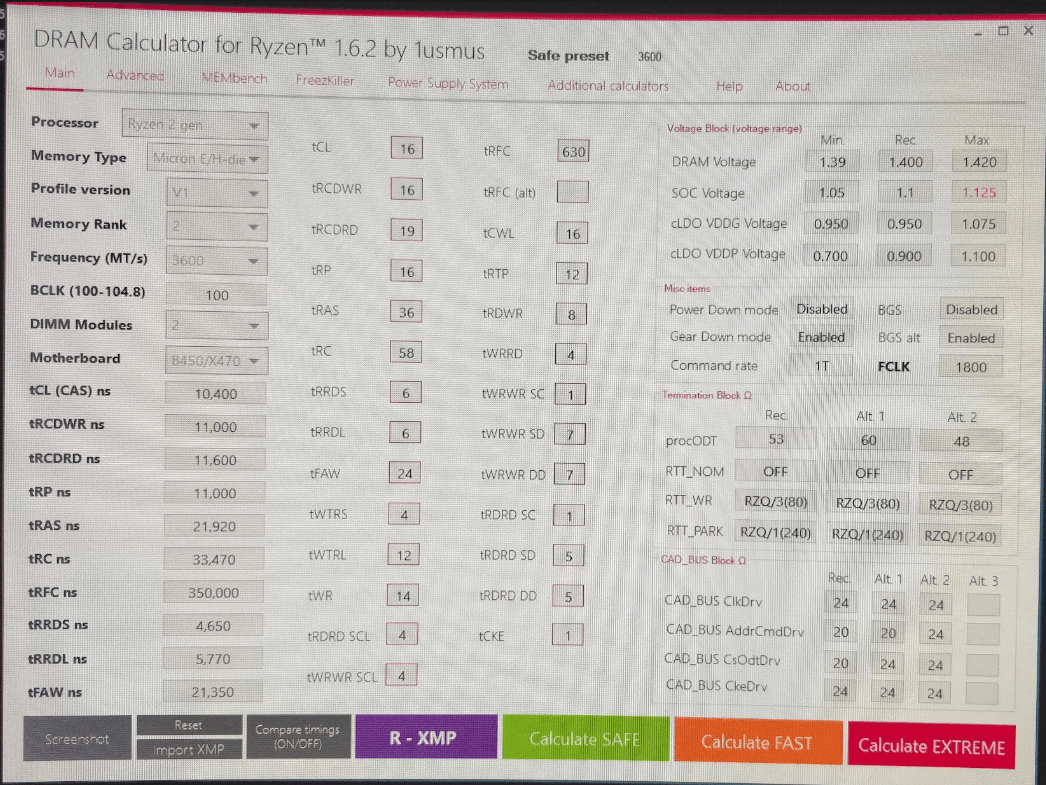Click the tRDWR value box showing 8
The image size is (1046, 785).
coord(571,314)
